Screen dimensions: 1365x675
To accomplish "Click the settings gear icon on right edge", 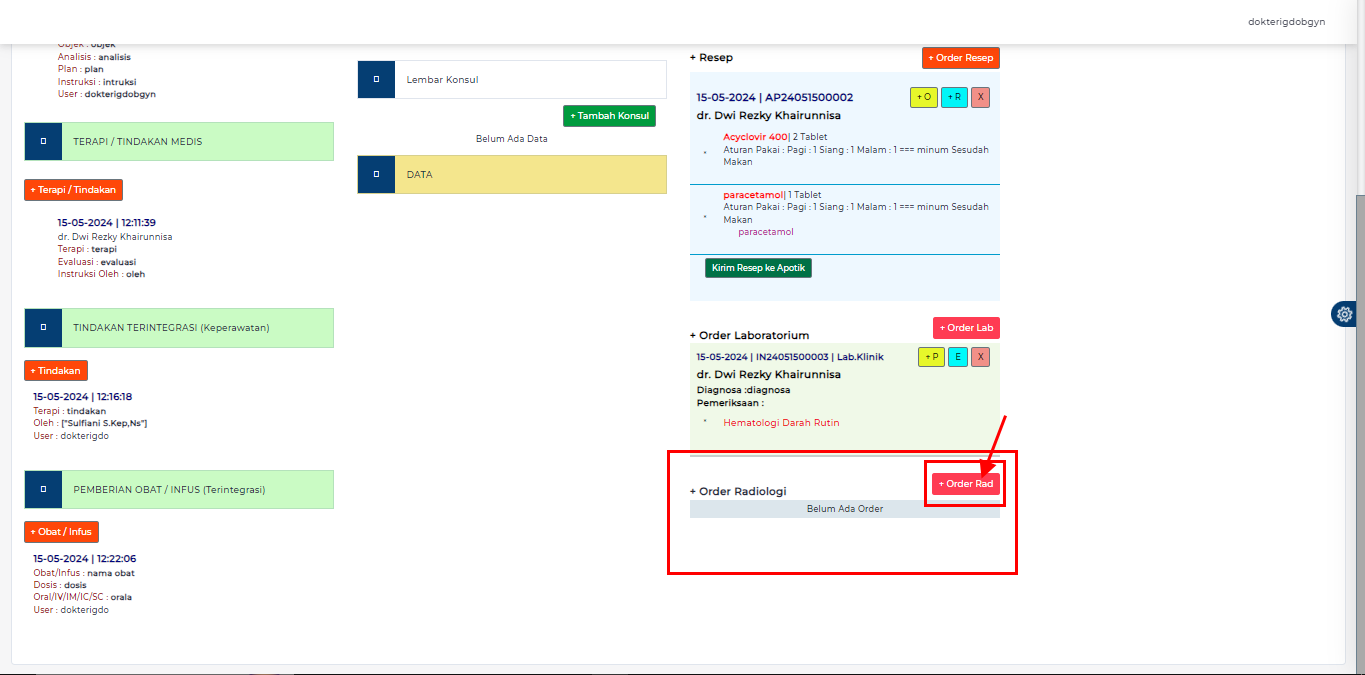I will pos(1345,314).
